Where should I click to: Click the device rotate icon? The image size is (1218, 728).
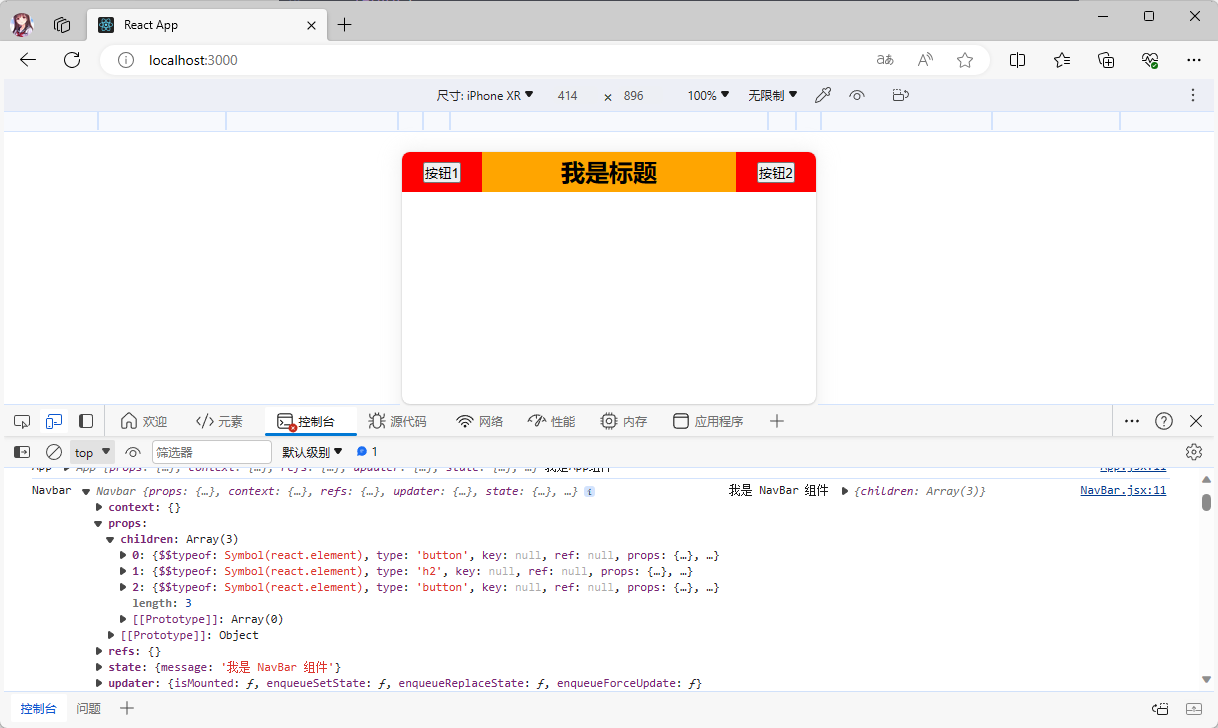coord(900,96)
